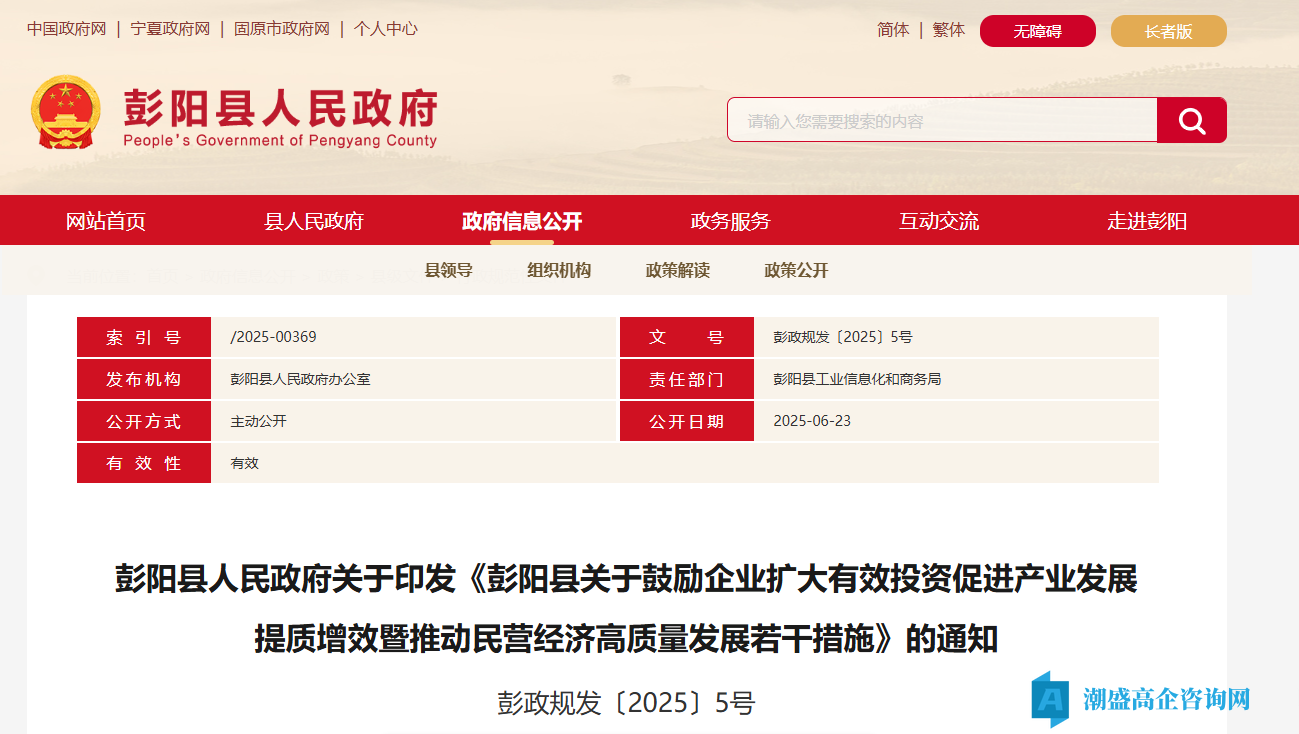Click index number /2025-00369

tap(273, 337)
